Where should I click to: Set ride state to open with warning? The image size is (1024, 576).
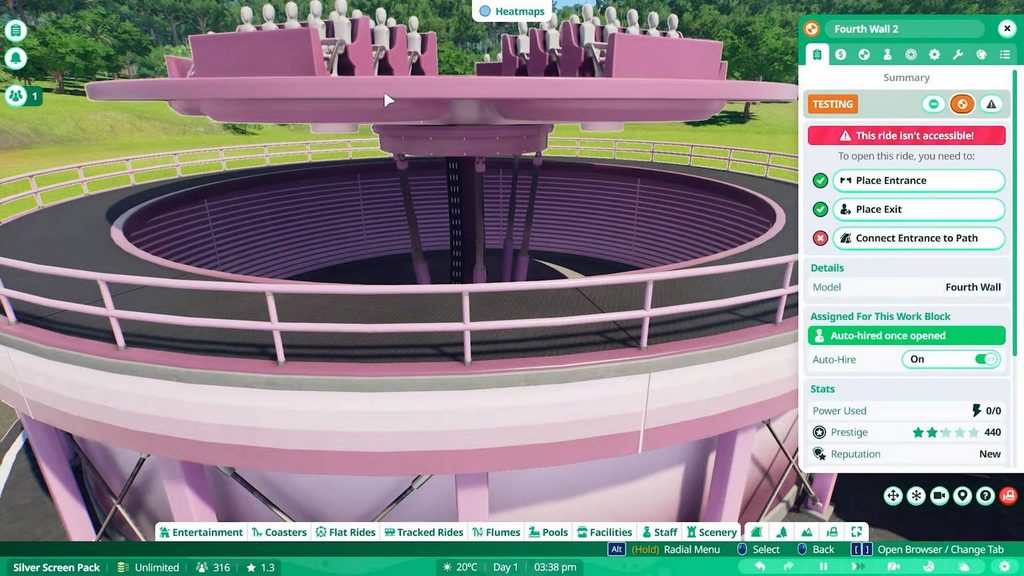click(991, 104)
